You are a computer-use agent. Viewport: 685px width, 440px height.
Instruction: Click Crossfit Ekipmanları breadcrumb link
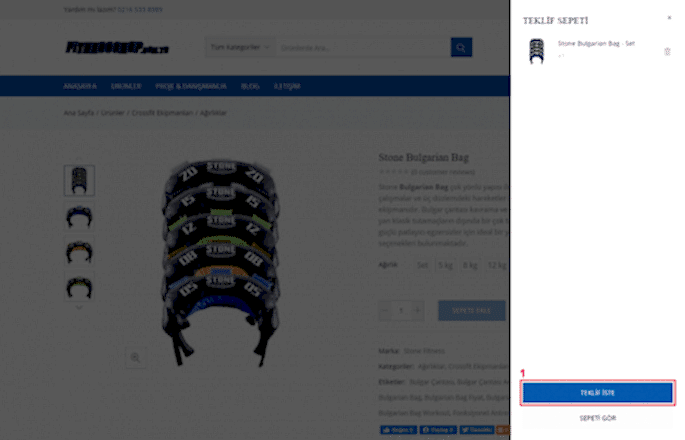(x=162, y=113)
